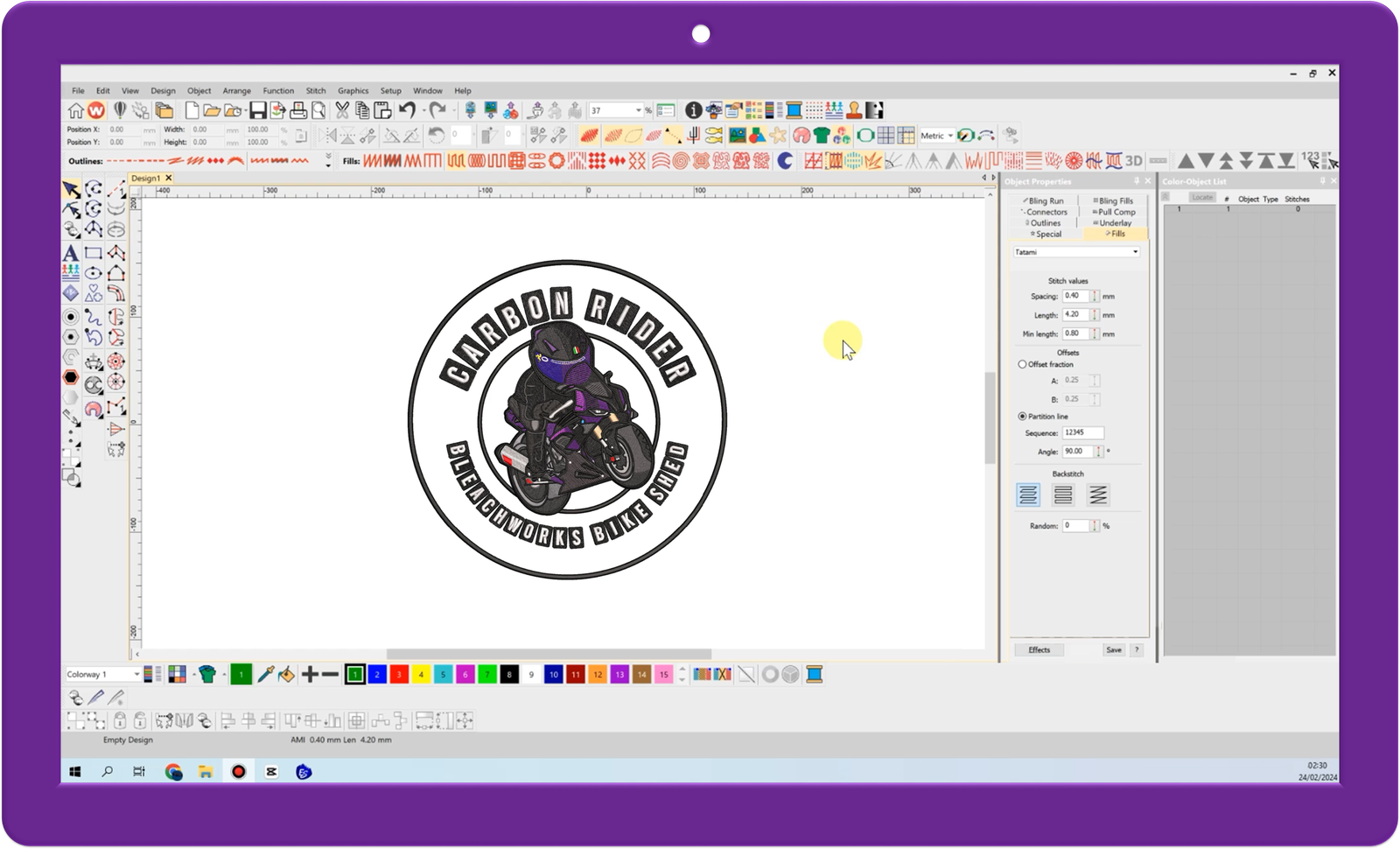Select the Partition line radio button

pyautogui.click(x=1022, y=417)
